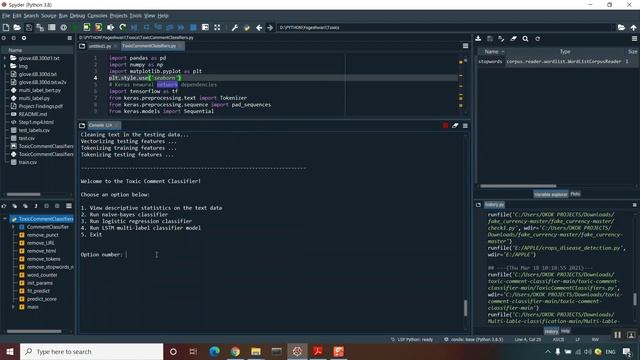Run the file with green play icon
640x360 pixels.
click(x=75, y=27)
